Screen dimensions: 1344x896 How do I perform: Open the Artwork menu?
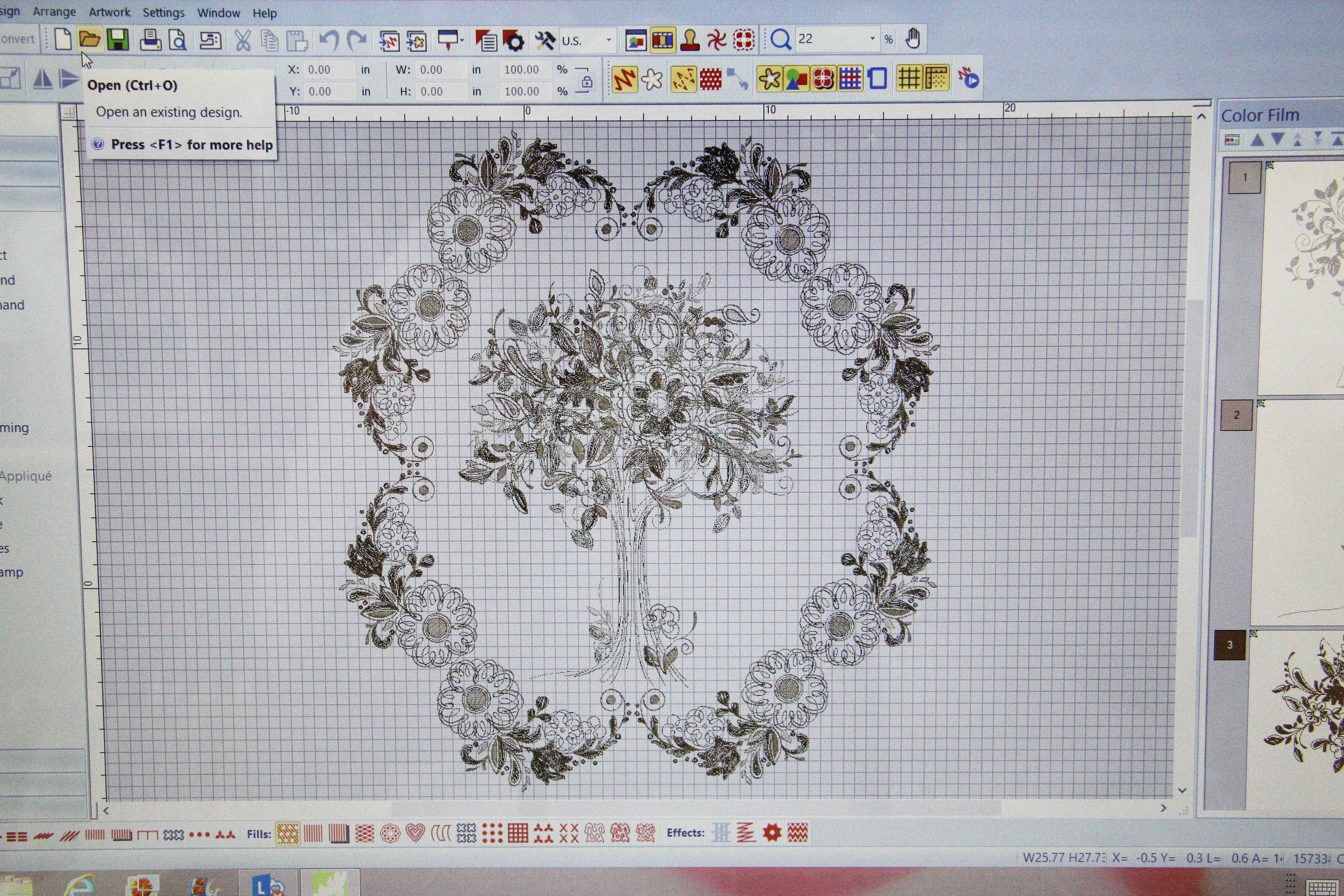pos(109,12)
